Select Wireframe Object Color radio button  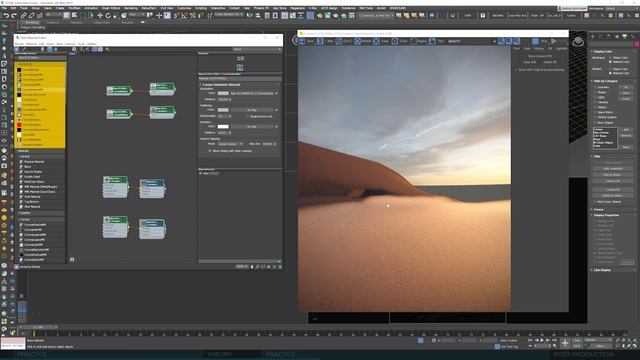pyautogui.click(x=611, y=58)
